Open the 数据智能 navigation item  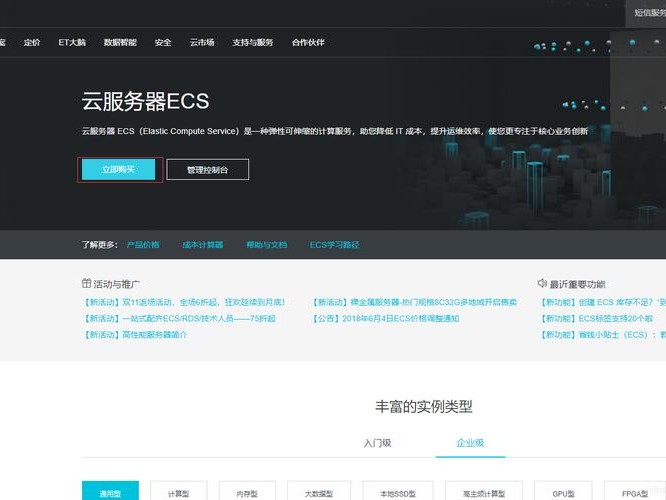(x=120, y=42)
